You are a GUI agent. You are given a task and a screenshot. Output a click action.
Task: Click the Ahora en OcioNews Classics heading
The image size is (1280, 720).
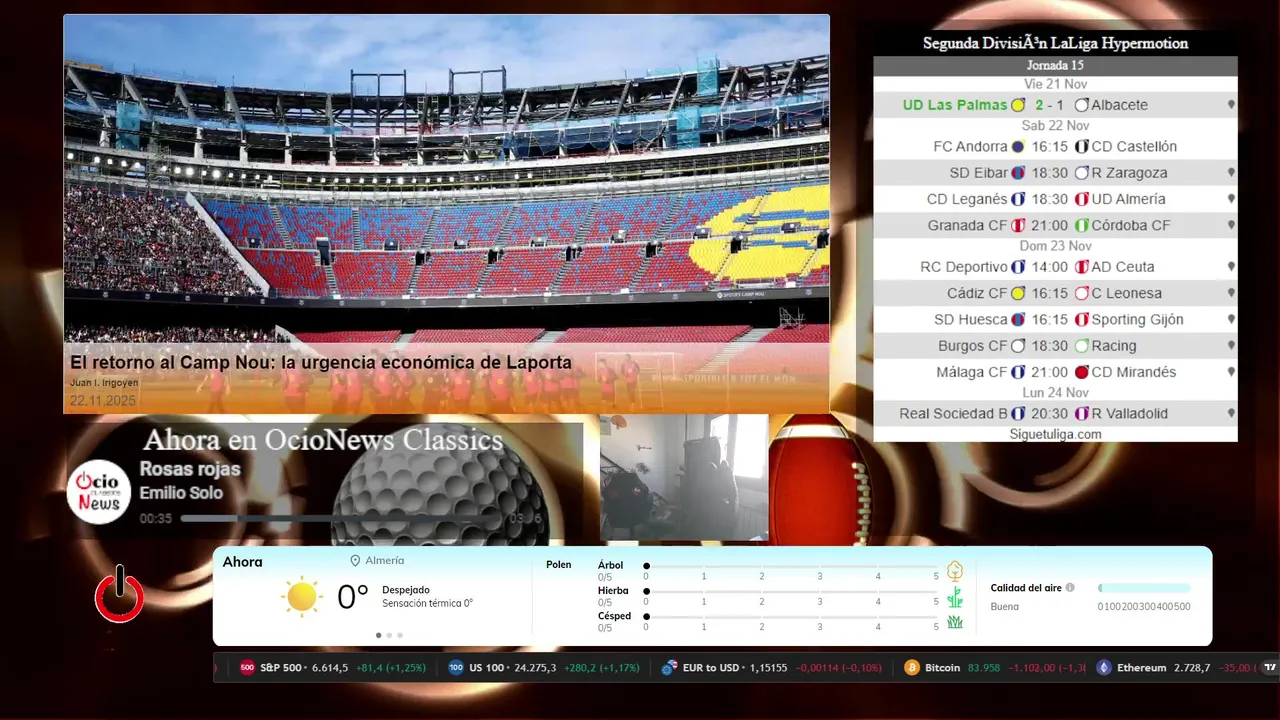[x=323, y=440]
